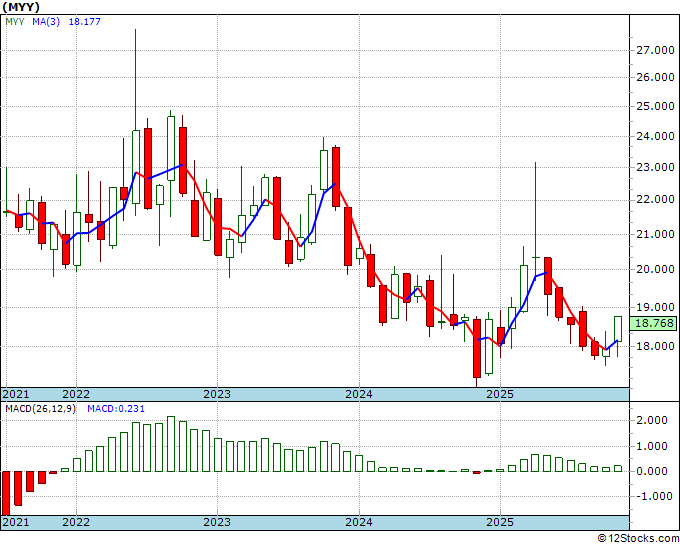The image size is (680, 546).
Task: Click the 20.000 price axis label
Action: click(655, 269)
